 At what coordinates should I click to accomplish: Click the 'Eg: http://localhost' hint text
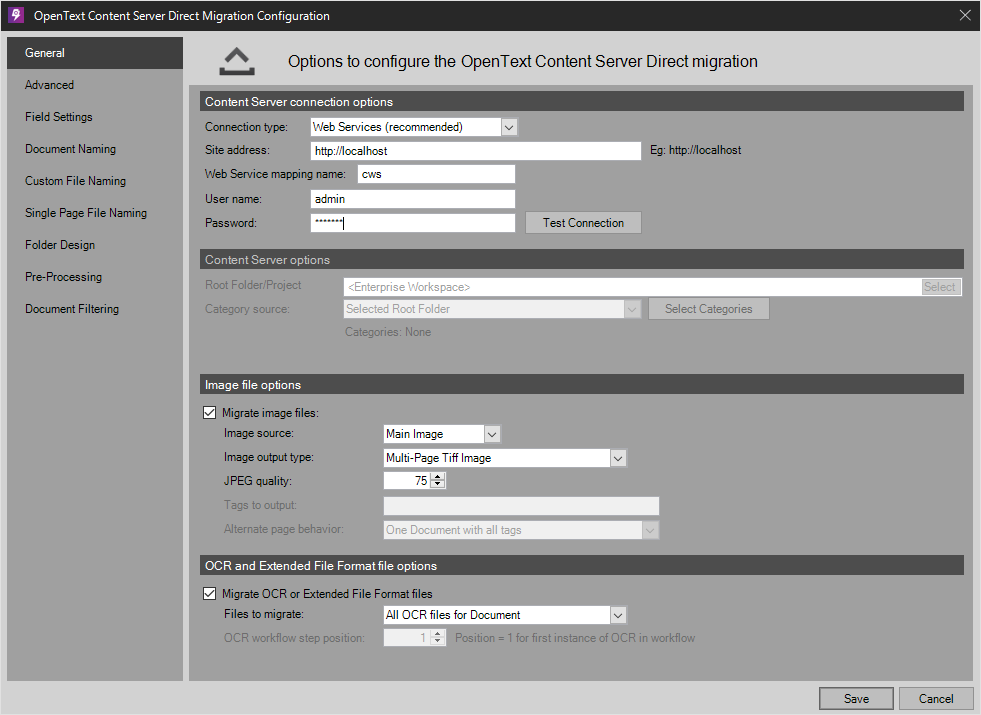pyautogui.click(x=696, y=150)
